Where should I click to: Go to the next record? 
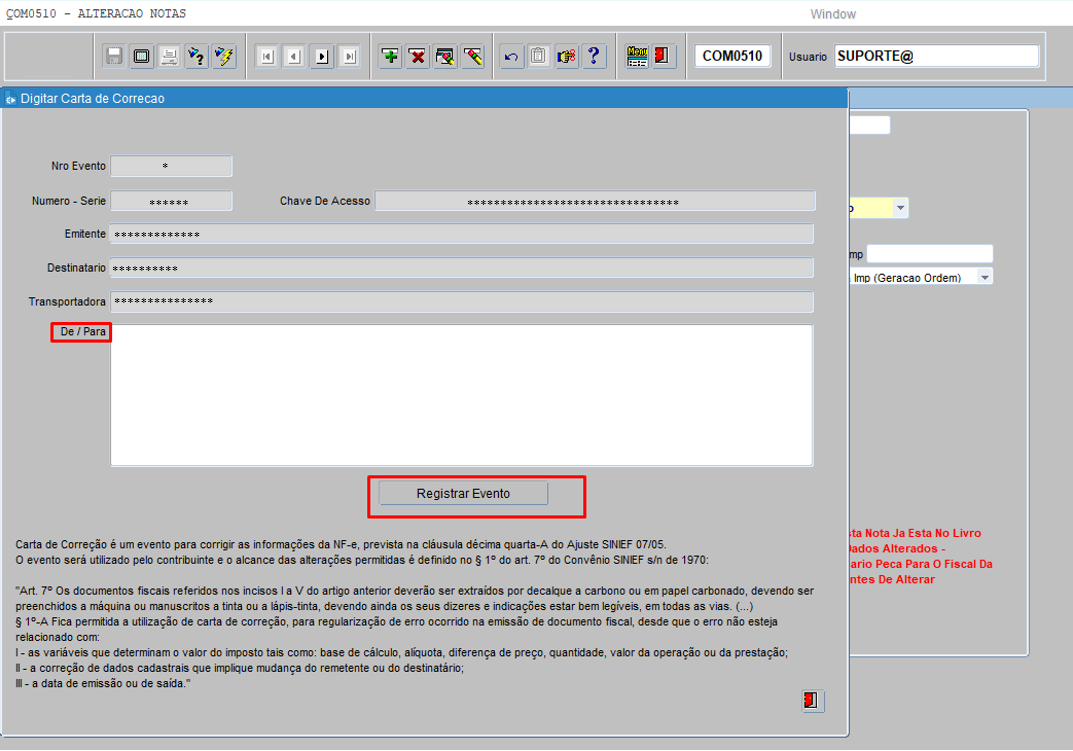point(321,56)
